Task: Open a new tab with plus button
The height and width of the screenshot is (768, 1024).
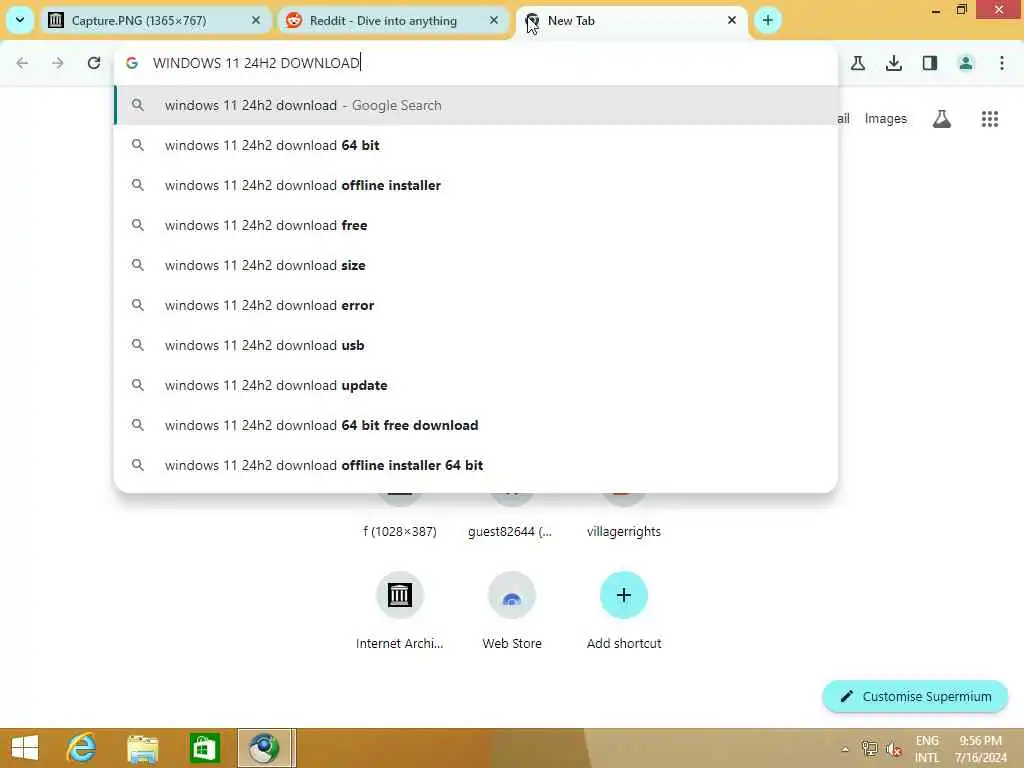Action: point(768,20)
